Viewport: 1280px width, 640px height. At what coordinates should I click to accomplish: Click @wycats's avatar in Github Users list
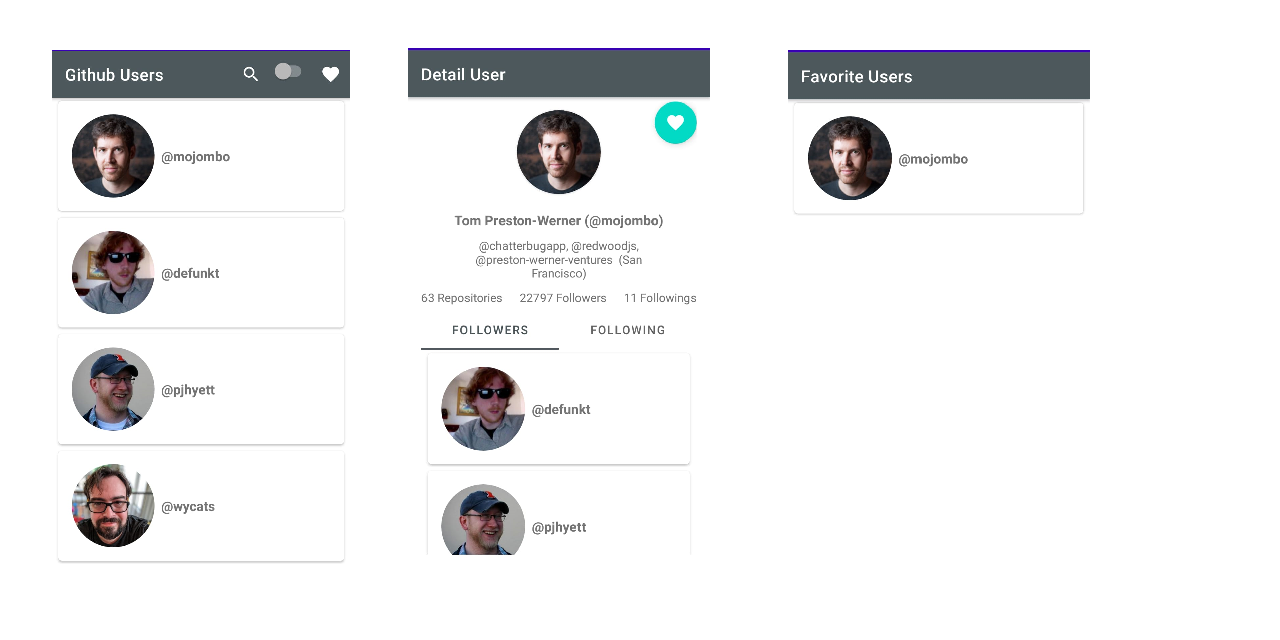113,506
